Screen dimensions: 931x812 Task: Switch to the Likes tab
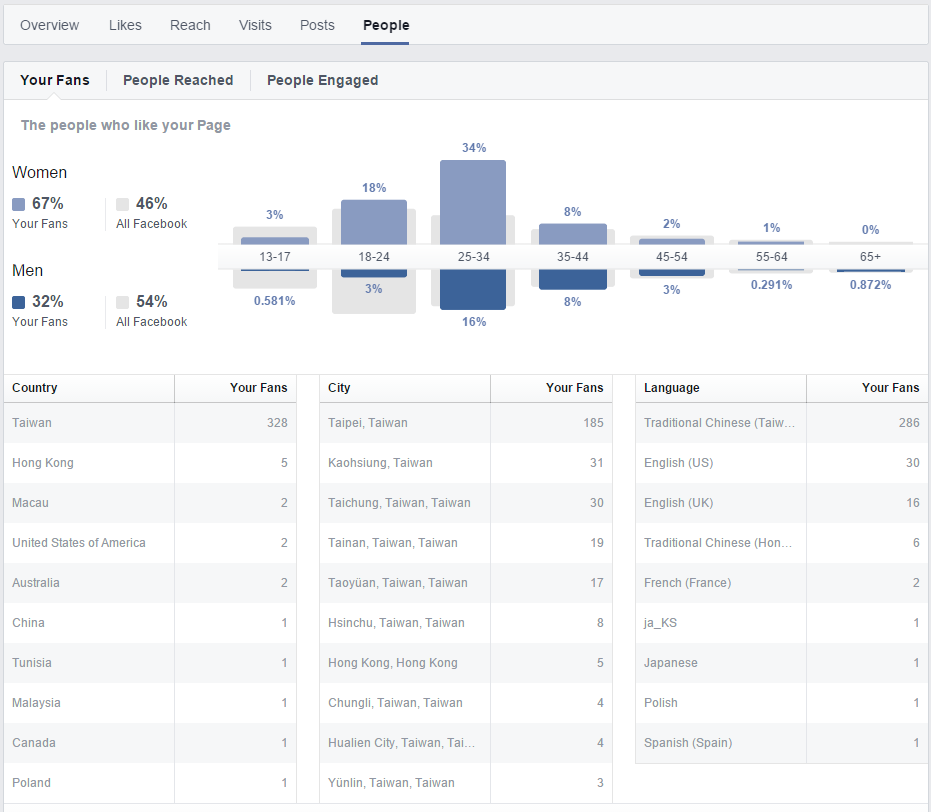pos(125,25)
